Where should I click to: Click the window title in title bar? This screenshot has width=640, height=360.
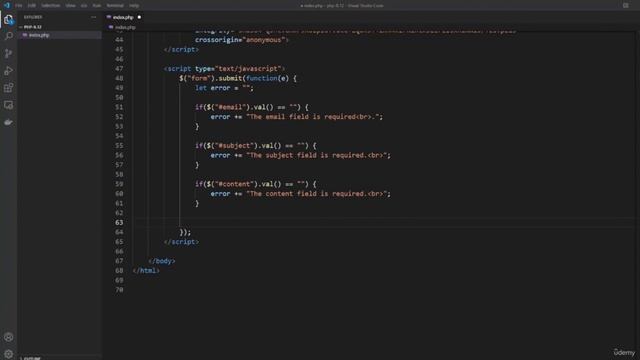342,6
